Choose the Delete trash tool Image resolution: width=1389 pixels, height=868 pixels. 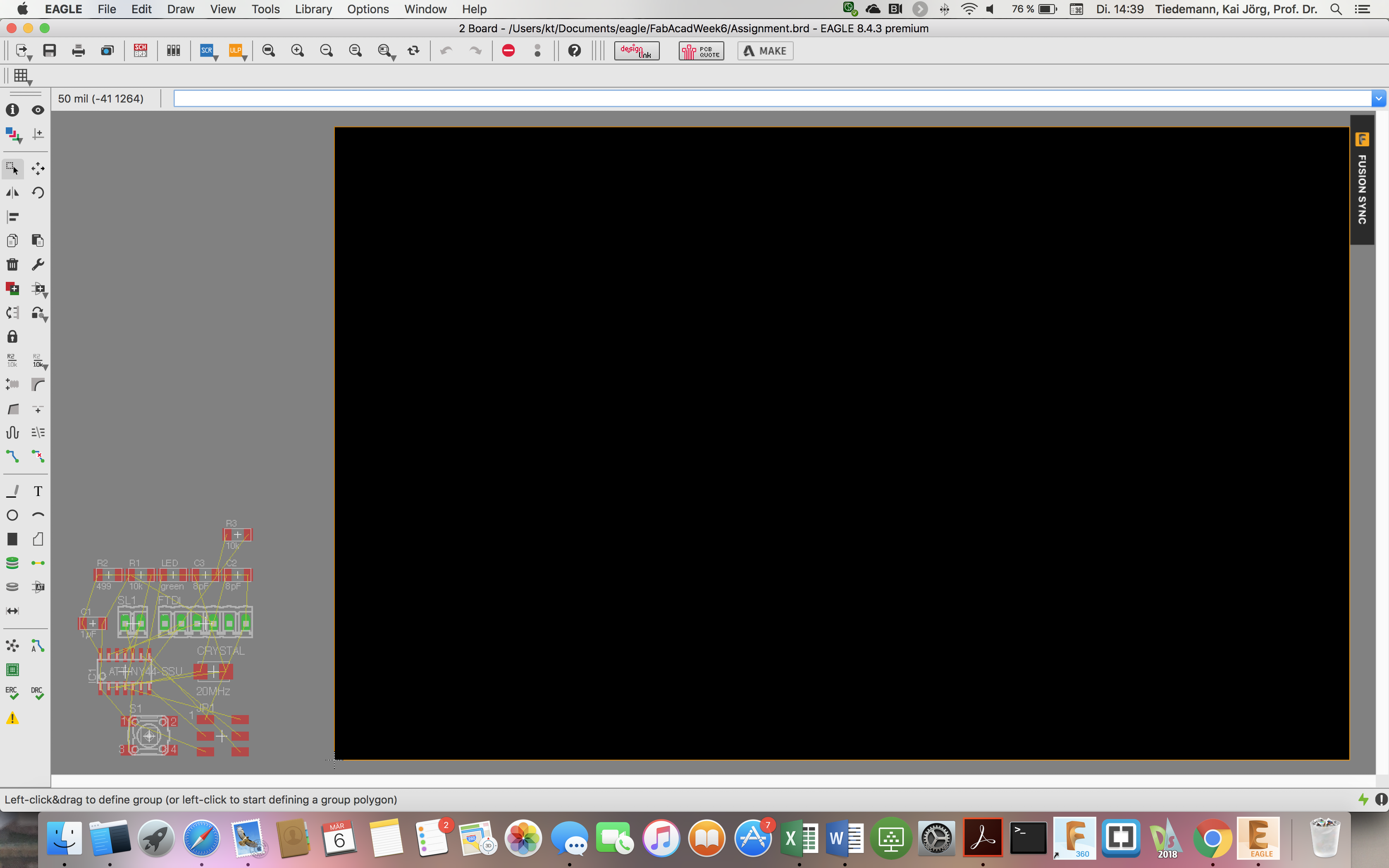coord(12,264)
